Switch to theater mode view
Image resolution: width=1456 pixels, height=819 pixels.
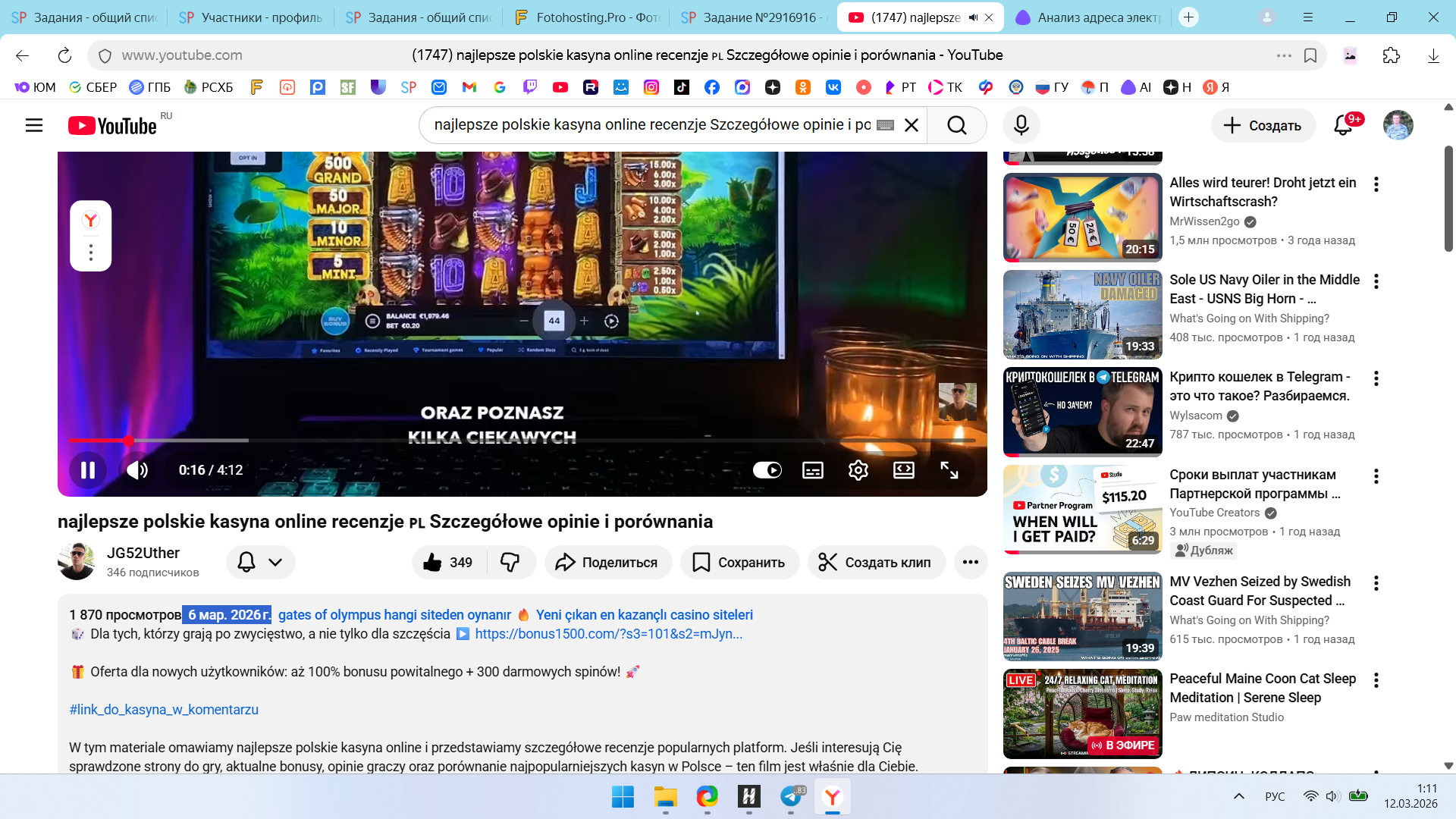903,470
